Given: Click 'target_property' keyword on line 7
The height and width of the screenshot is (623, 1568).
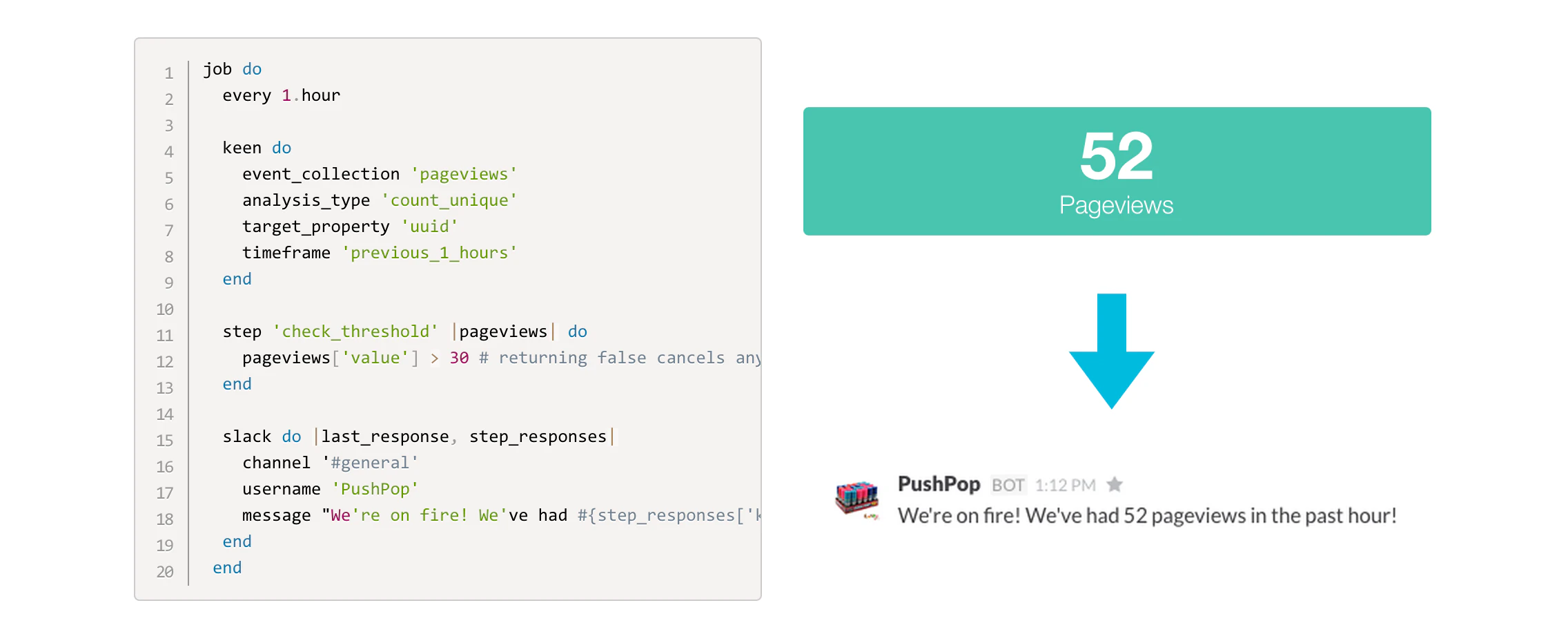Looking at the screenshot, I should 316,227.
